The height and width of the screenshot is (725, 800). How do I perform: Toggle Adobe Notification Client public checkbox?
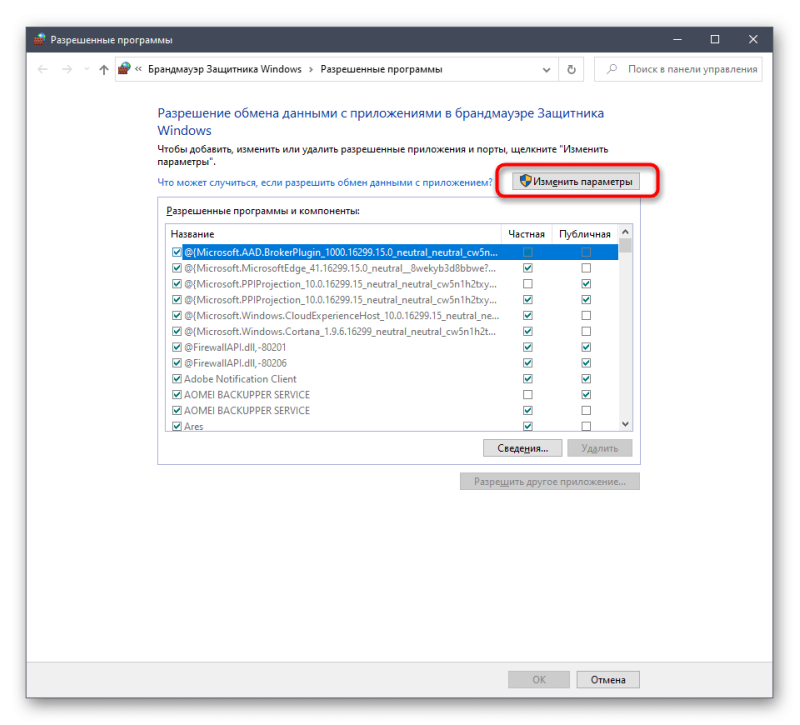[586, 379]
